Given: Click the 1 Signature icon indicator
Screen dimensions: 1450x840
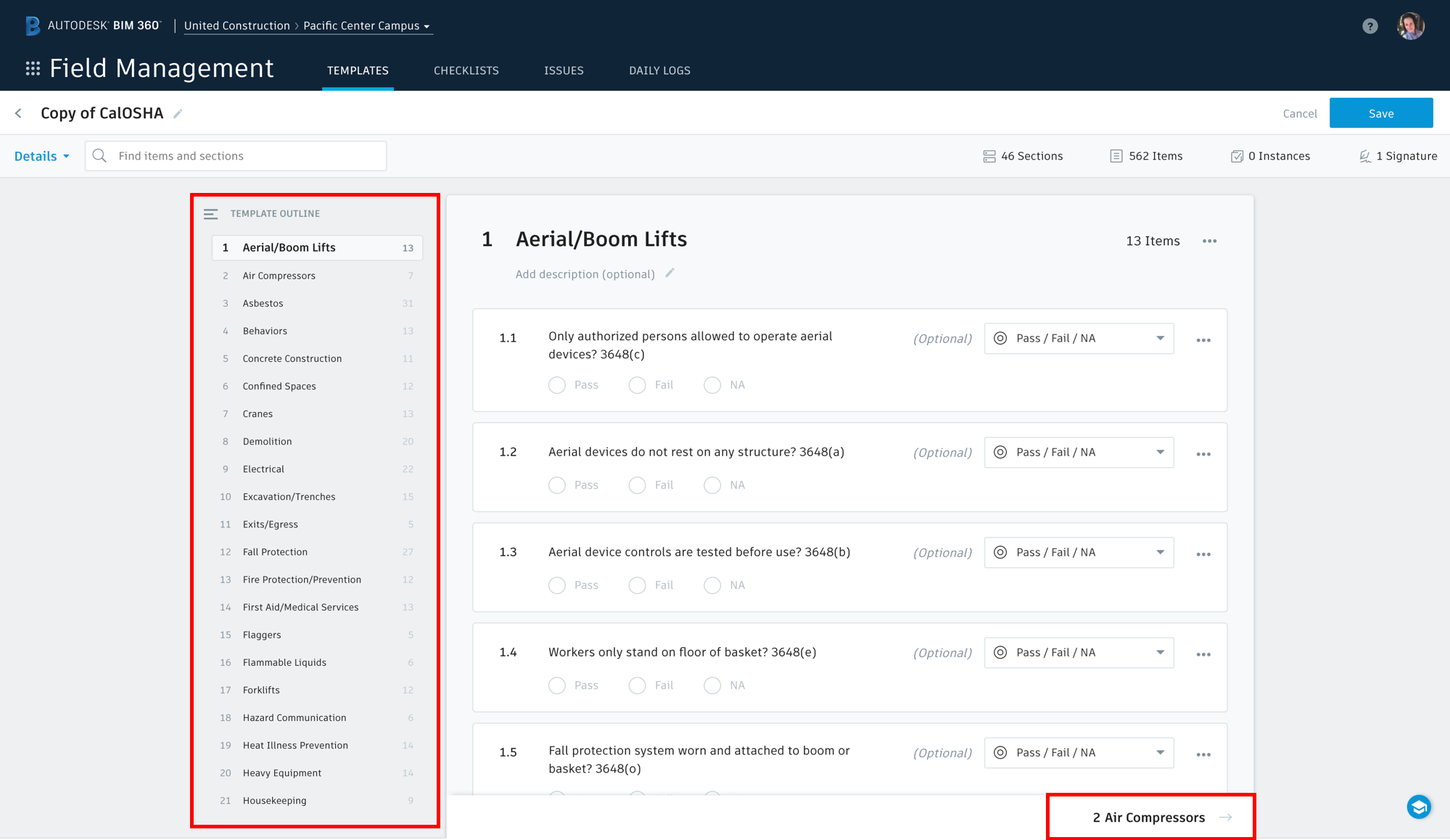Looking at the screenshot, I should click(x=1367, y=156).
